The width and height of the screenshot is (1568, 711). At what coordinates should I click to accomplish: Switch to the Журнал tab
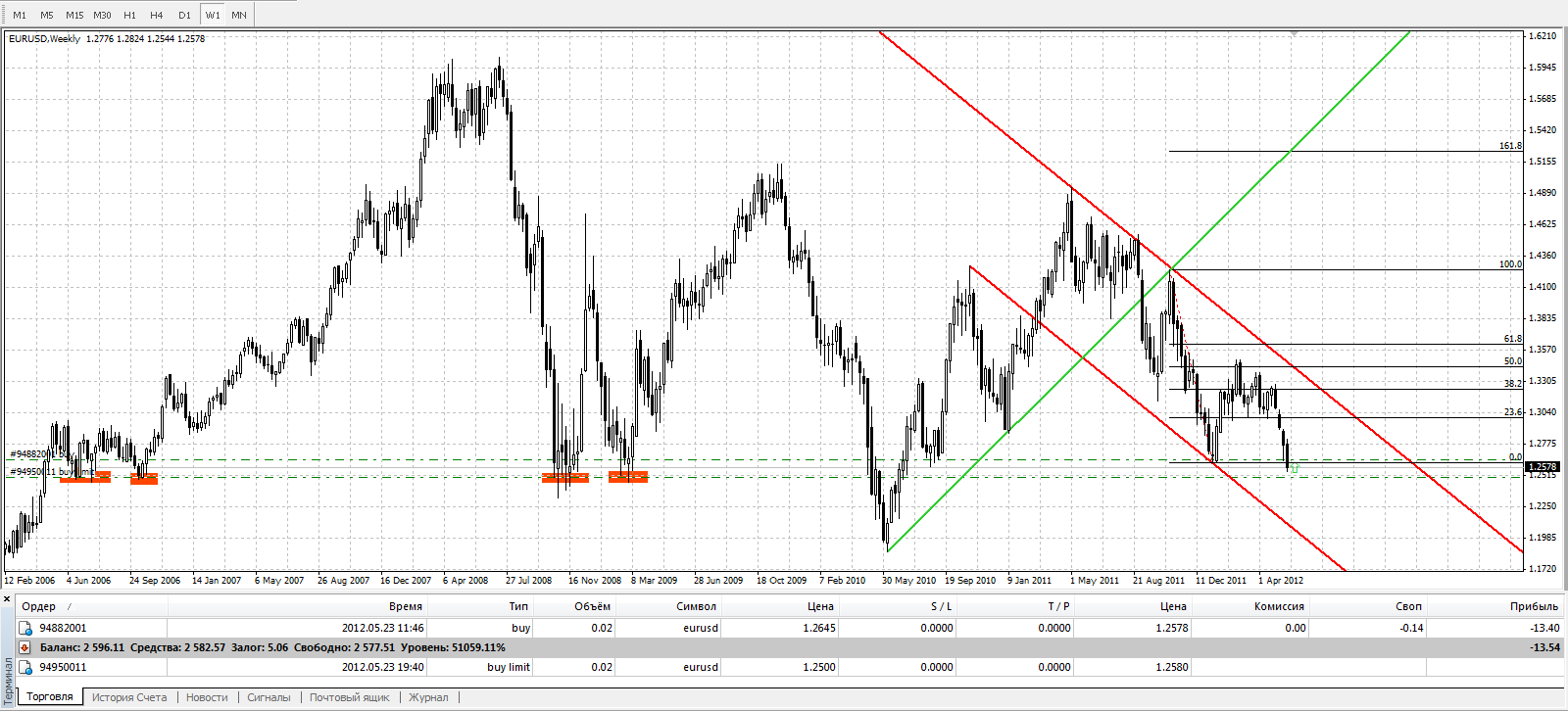(428, 697)
